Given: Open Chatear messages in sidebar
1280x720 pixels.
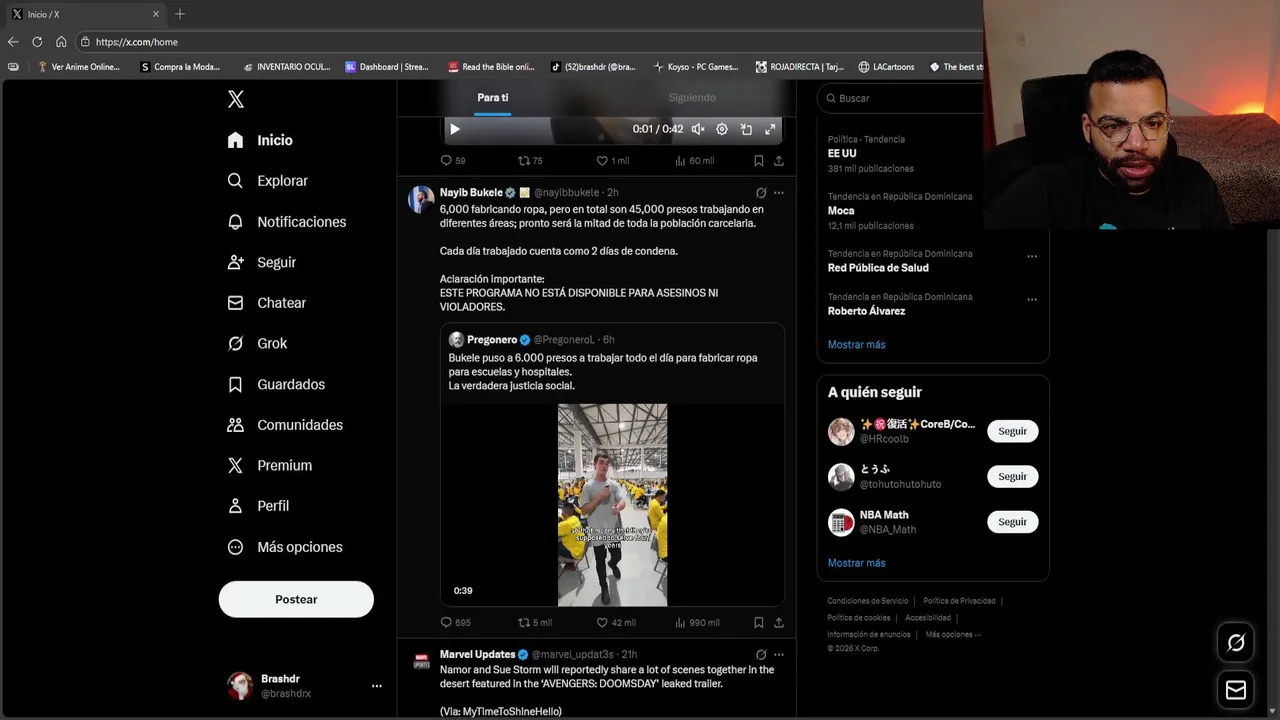Looking at the screenshot, I should tap(266, 303).
